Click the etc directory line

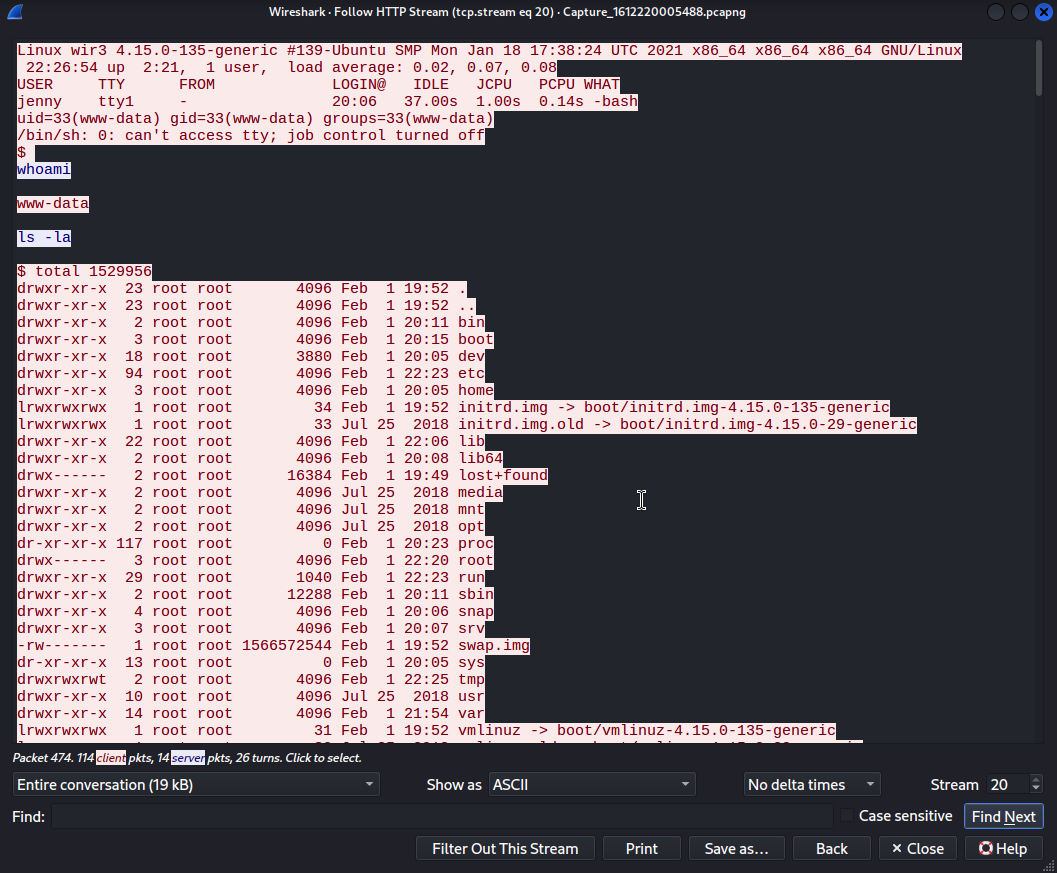coord(251,373)
